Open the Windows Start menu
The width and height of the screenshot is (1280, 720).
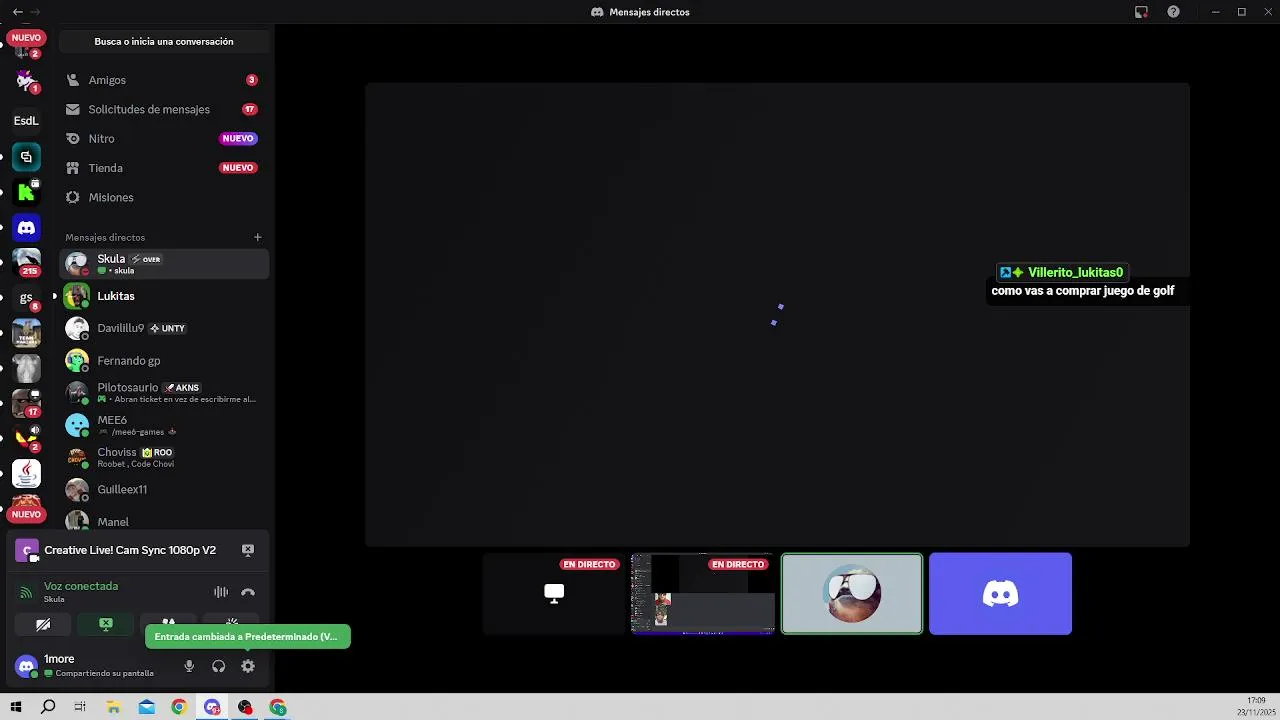[16, 707]
